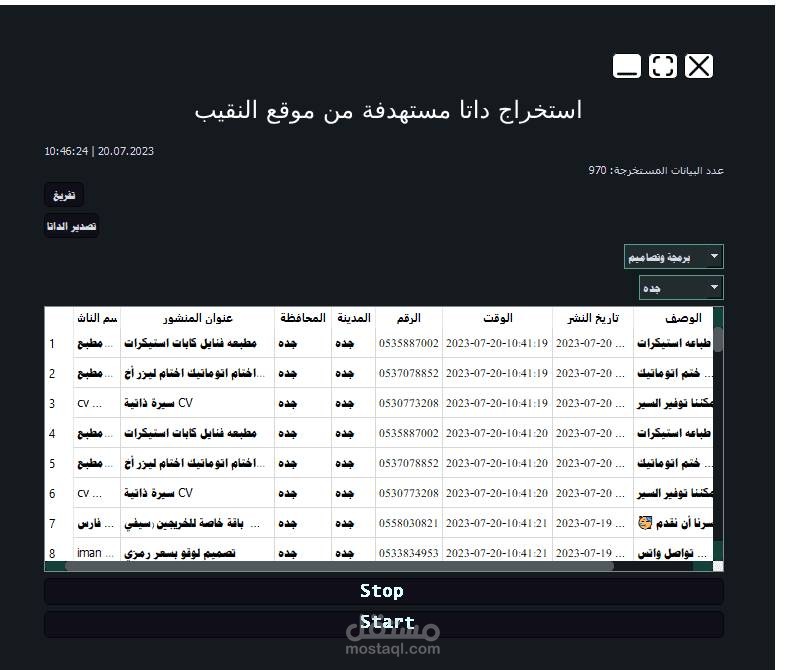Image resolution: width=786 pixels, height=670 pixels.
Task: Select row number 1 header
Action: [x=59, y=343]
